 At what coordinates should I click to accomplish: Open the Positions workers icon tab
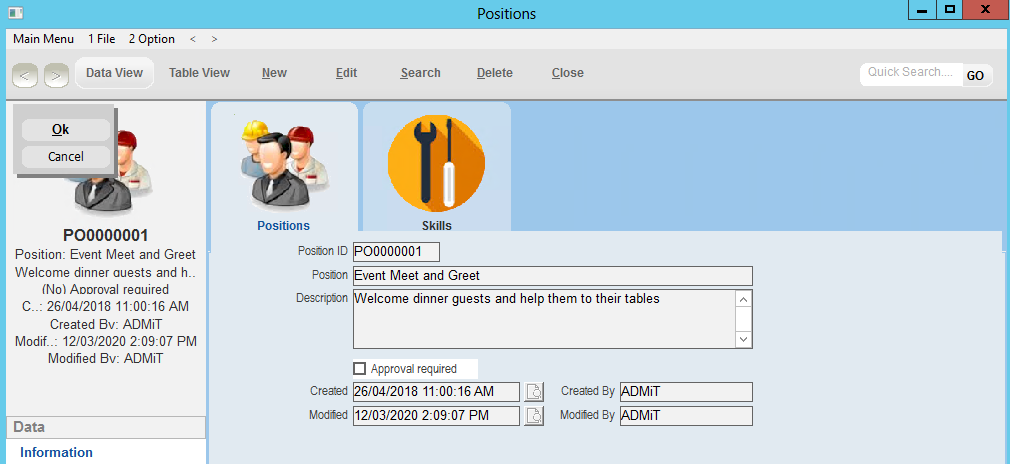click(x=283, y=165)
